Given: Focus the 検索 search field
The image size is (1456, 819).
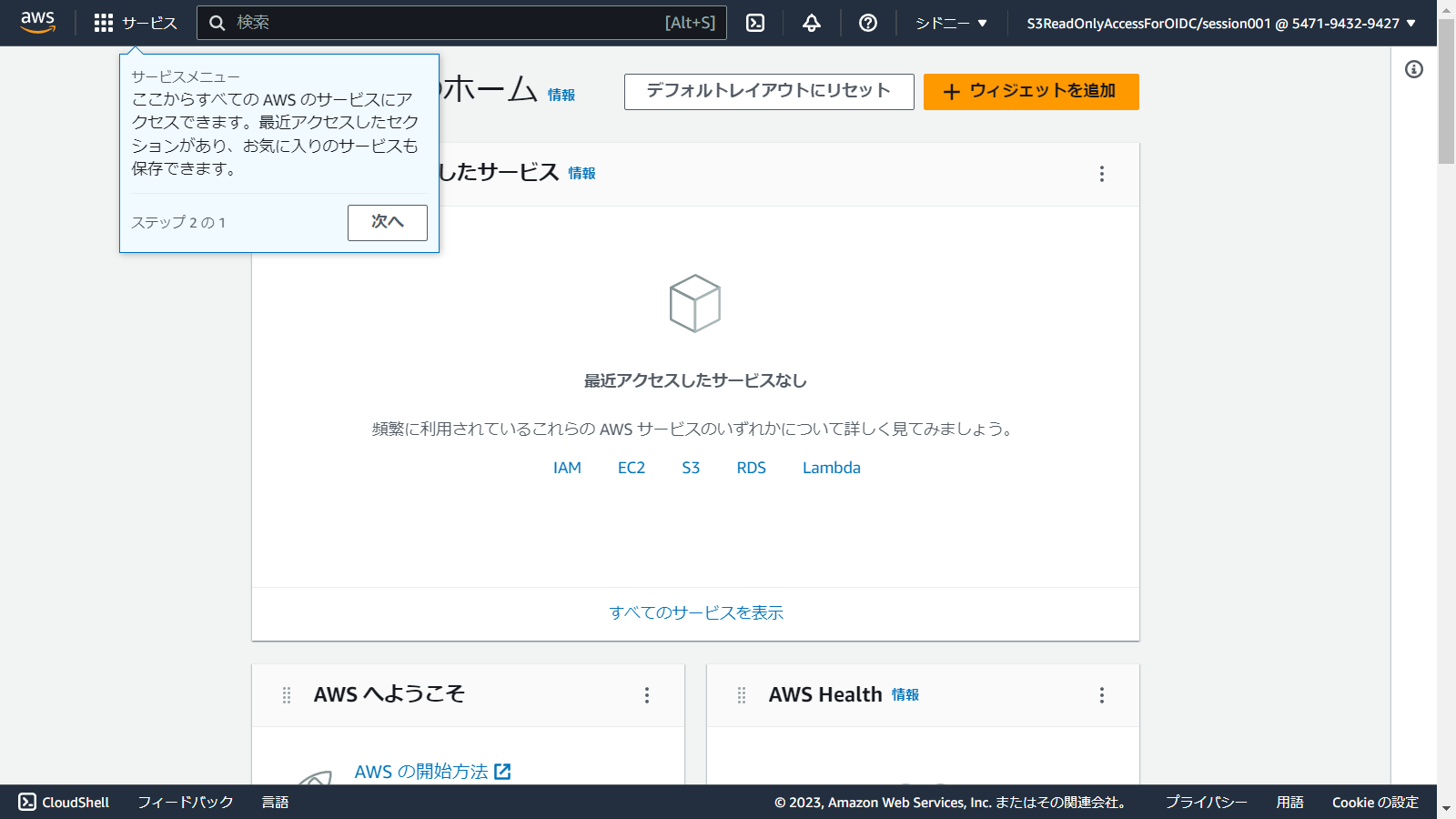Looking at the screenshot, I should click(x=446, y=23).
